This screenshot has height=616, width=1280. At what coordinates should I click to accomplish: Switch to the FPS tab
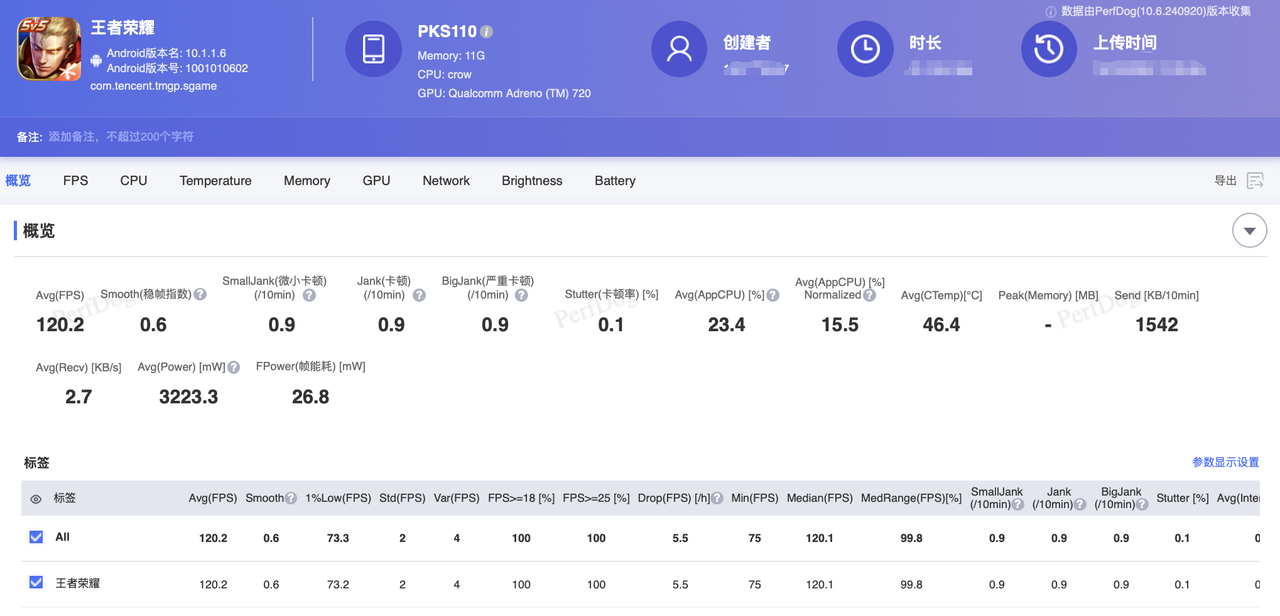click(75, 181)
